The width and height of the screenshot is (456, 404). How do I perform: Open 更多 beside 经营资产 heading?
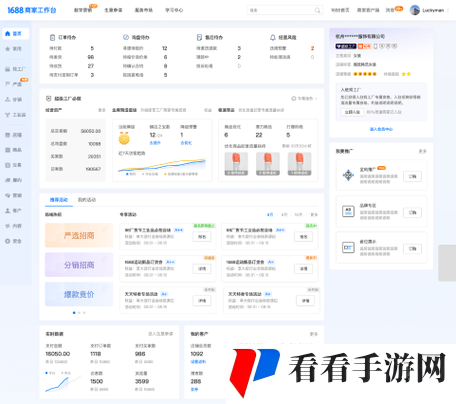pyautogui.click(x=102, y=110)
